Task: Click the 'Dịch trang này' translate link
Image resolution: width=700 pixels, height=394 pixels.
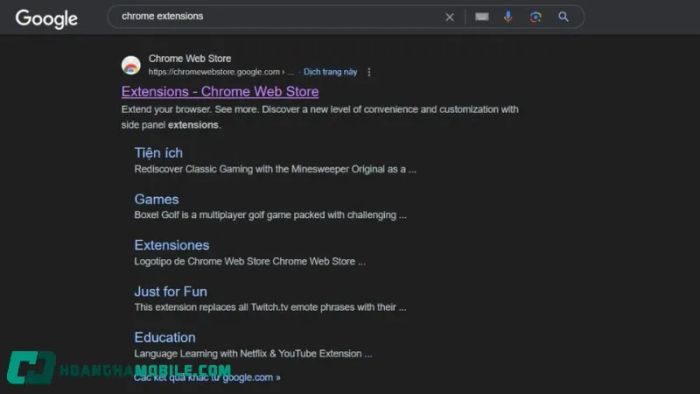Action: point(330,72)
